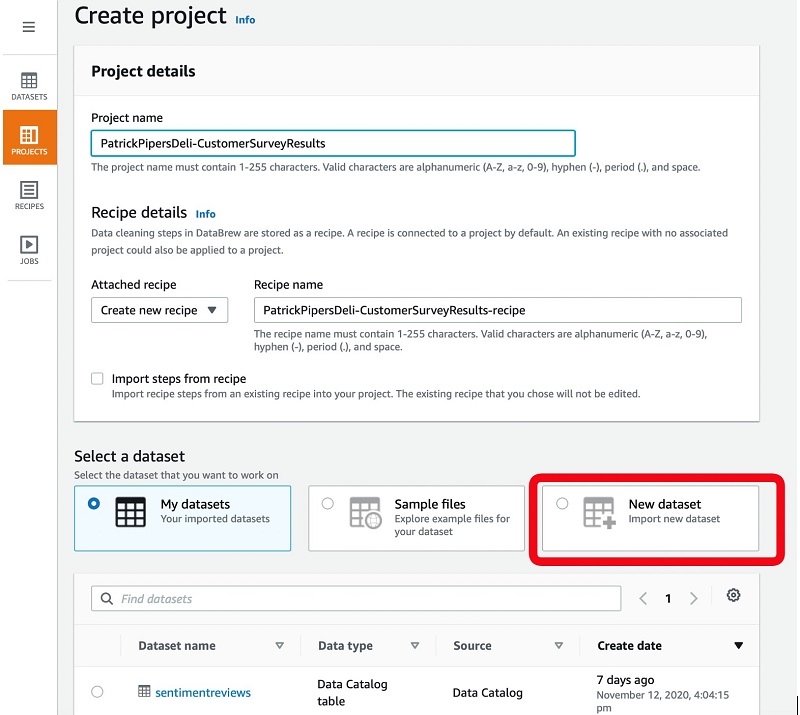Open the hamburger navigation menu
This screenshot has width=800, height=715.
click(x=29, y=27)
